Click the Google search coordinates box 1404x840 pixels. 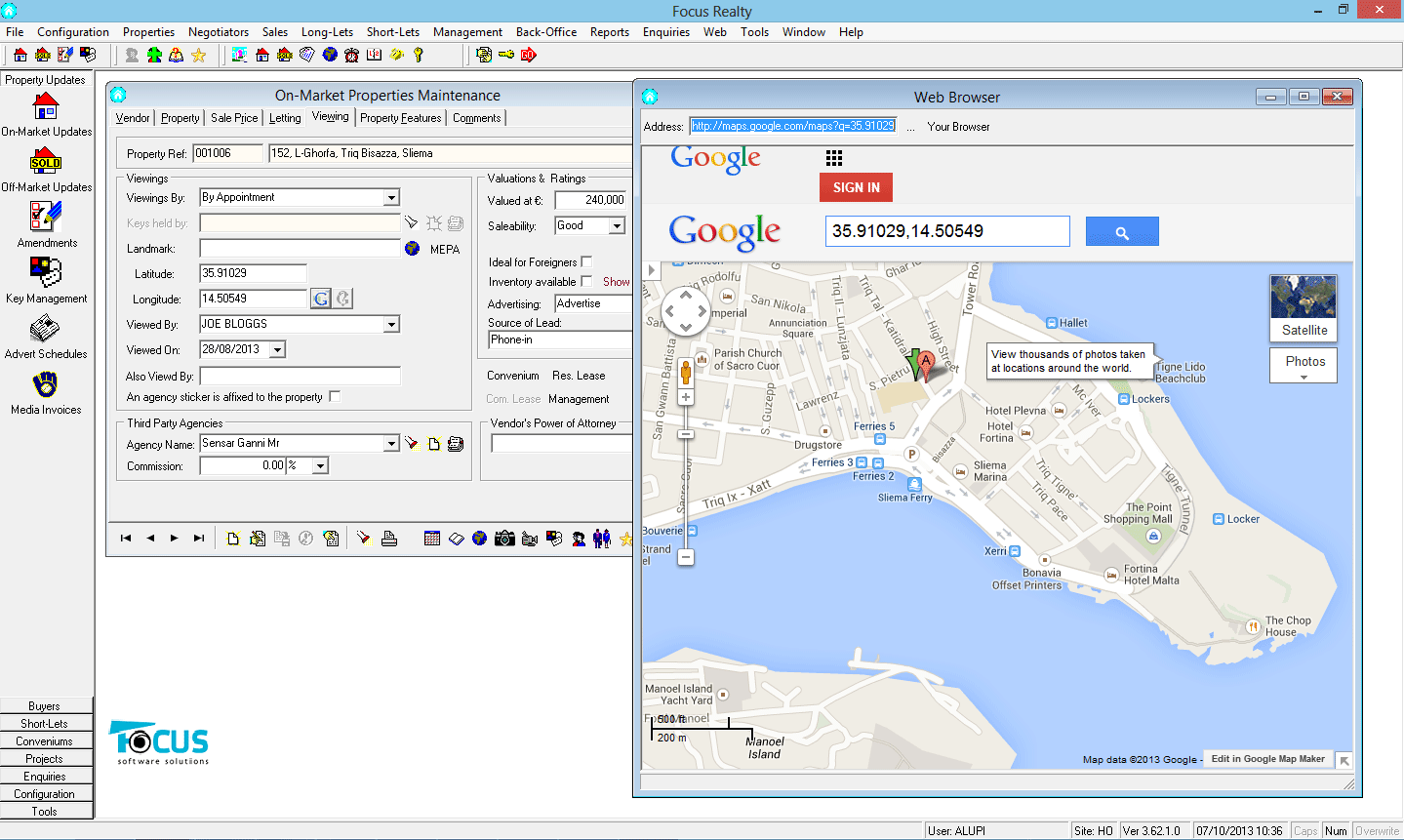coord(947,231)
